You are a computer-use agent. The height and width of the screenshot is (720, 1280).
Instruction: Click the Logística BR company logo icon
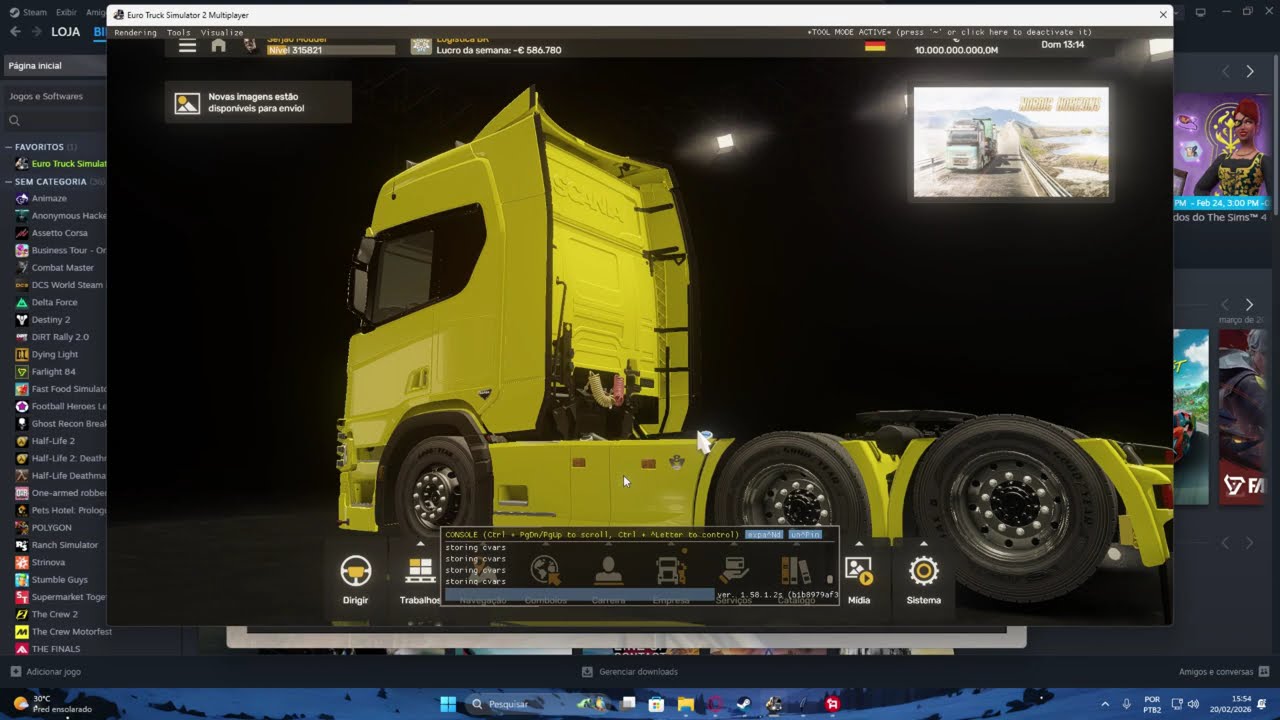pyautogui.click(x=421, y=46)
